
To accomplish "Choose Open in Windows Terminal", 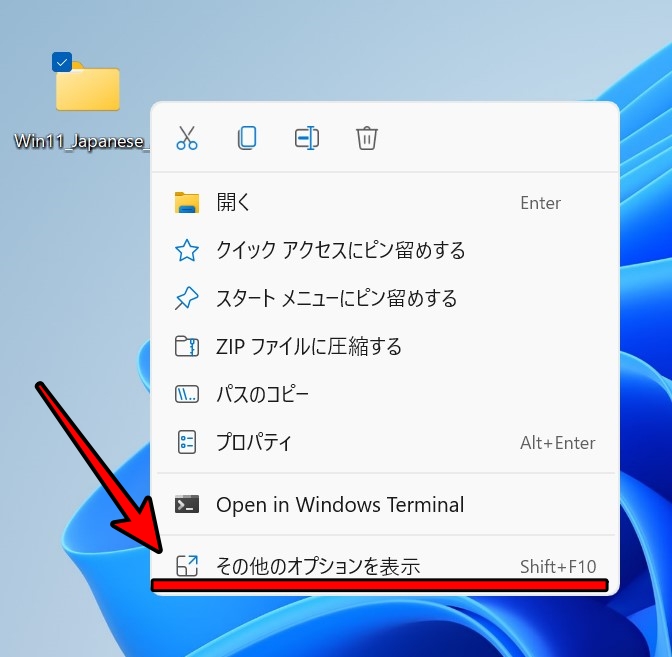I will click(x=340, y=505).
